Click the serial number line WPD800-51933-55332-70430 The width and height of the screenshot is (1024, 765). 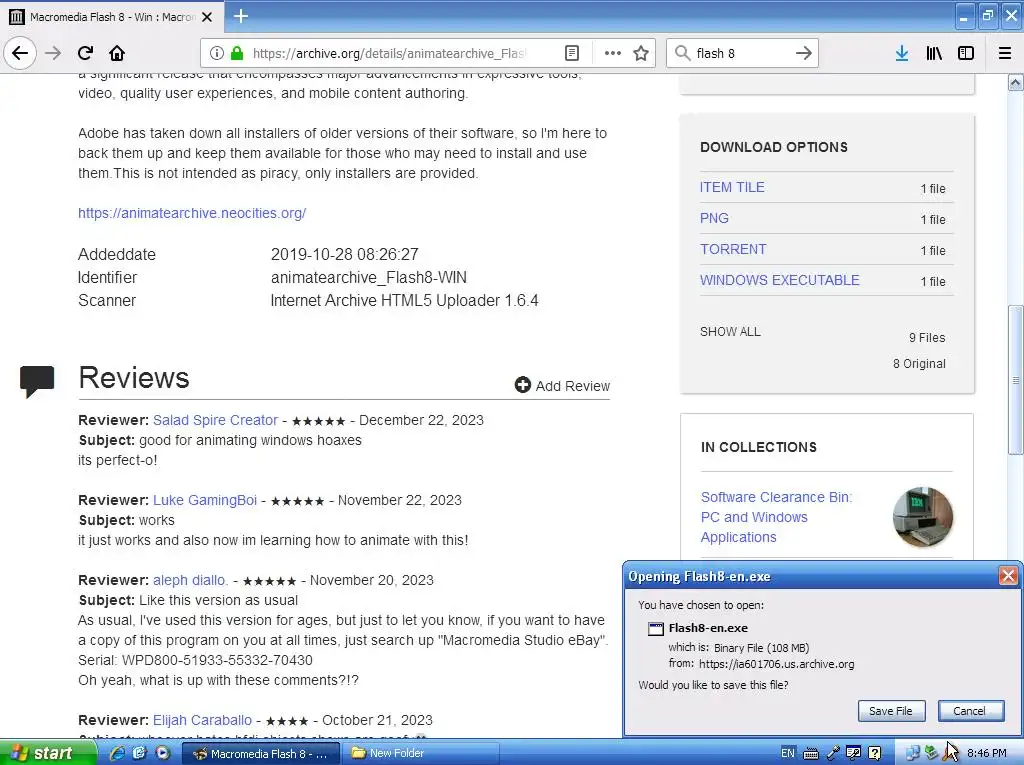pos(195,660)
